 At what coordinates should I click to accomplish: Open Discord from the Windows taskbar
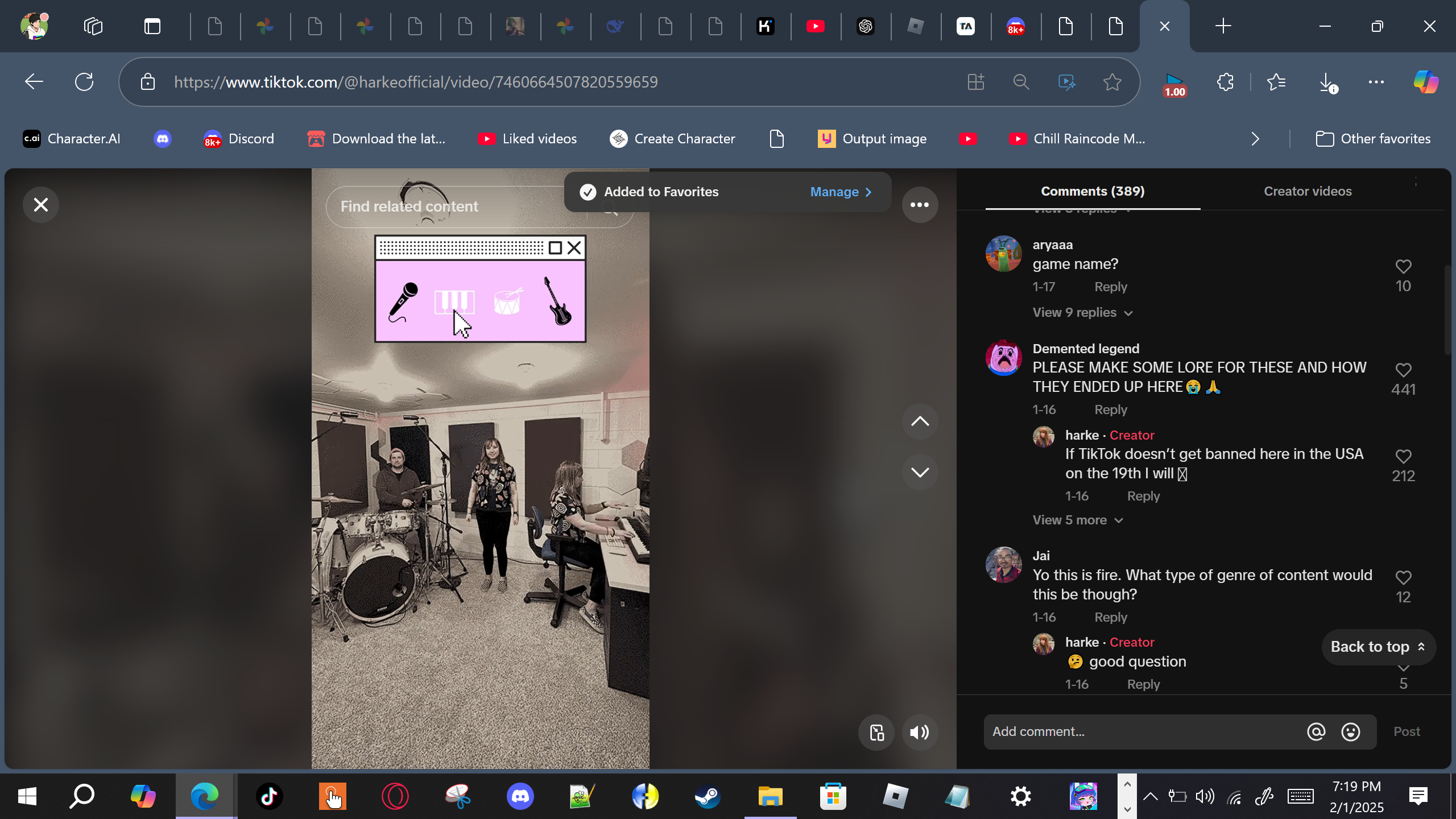tap(520, 796)
